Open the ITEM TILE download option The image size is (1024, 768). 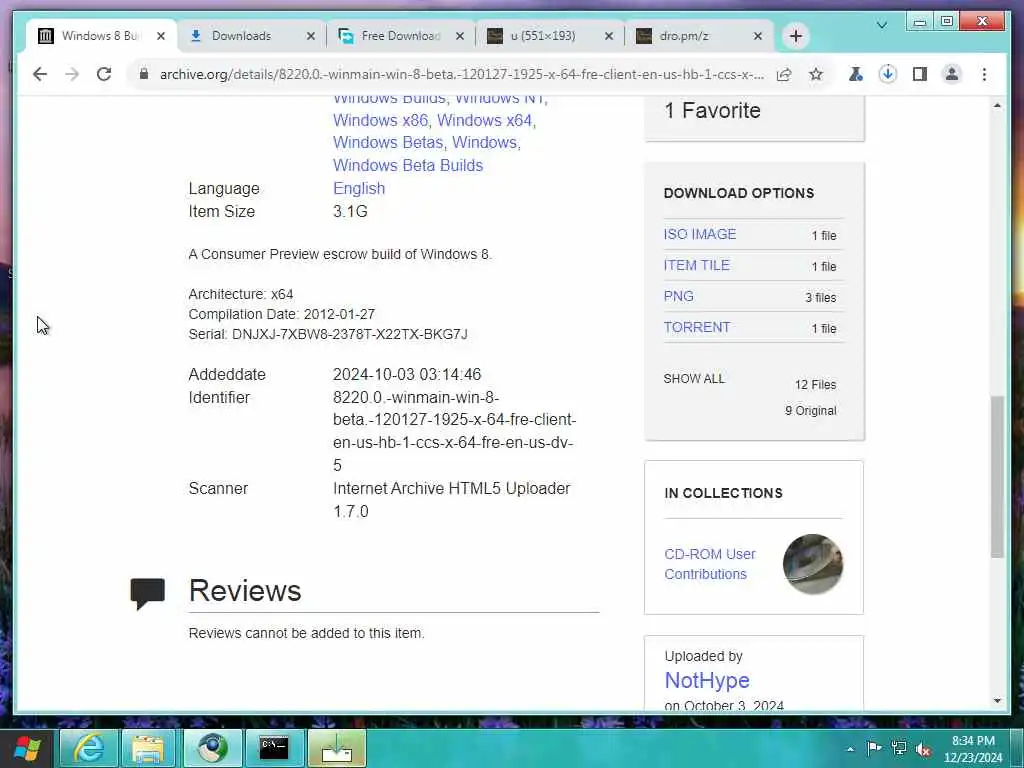(x=696, y=265)
